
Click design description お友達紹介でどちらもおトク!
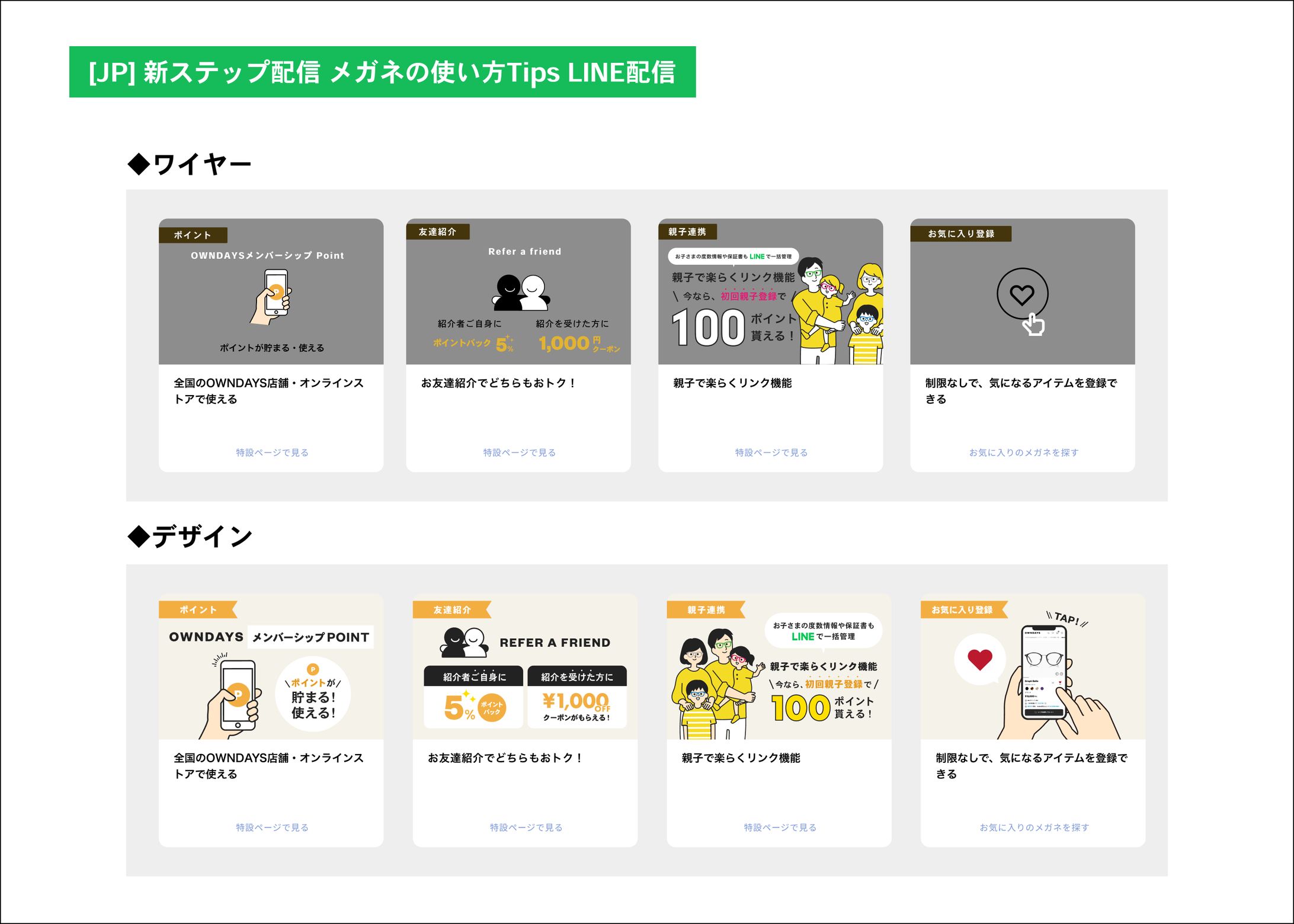pos(506,758)
